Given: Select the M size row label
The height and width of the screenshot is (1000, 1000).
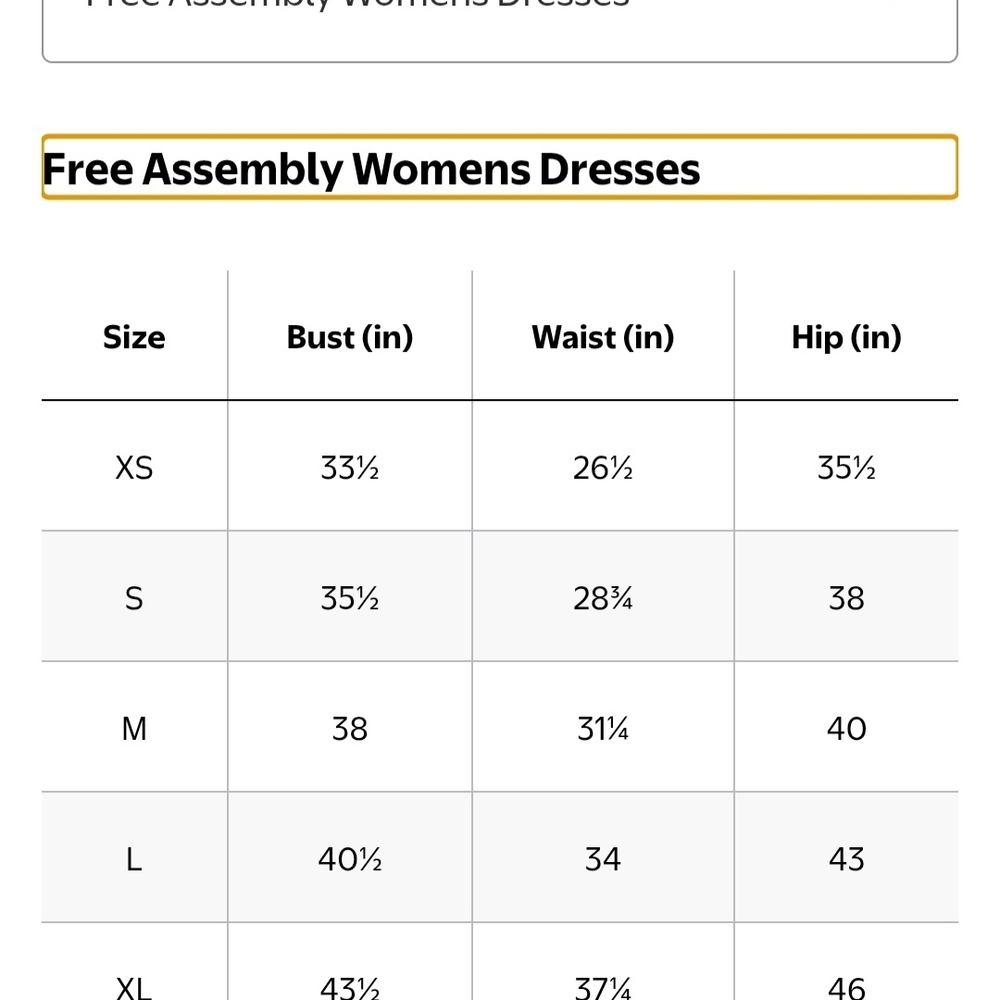Looking at the screenshot, I should [134, 728].
